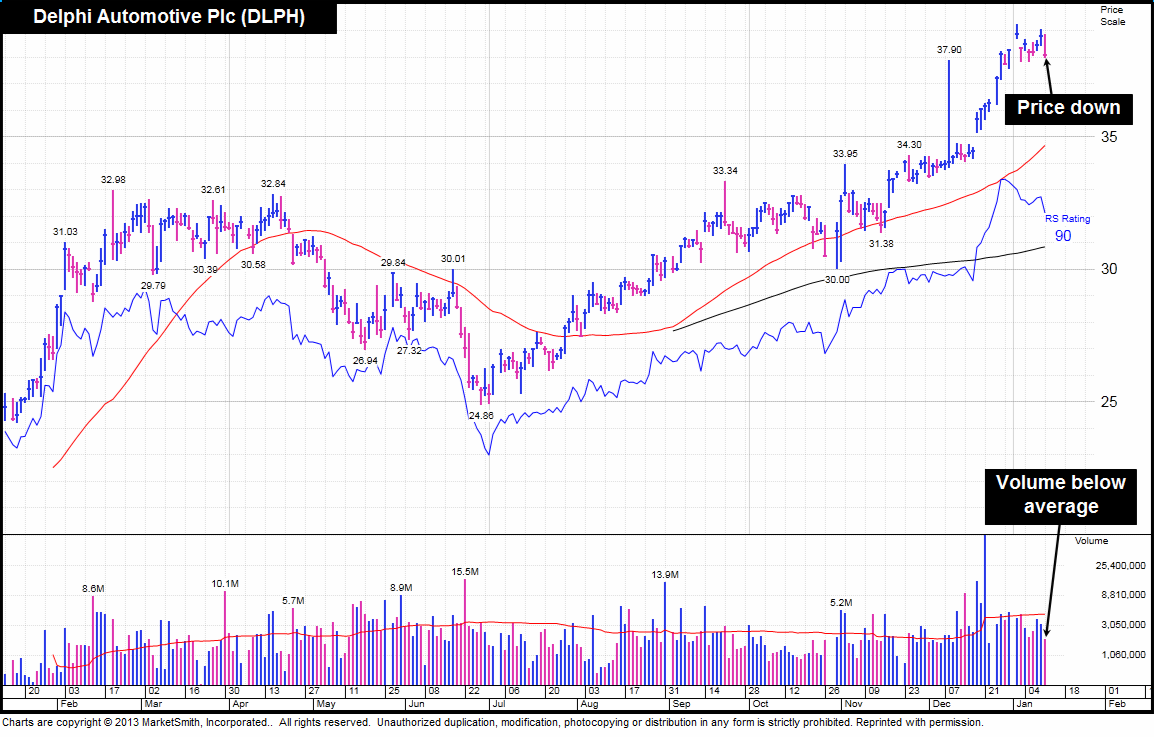Screen dimensions: 1154x737
Task: Click the 8.6M volume spike label
Action: click(93, 588)
